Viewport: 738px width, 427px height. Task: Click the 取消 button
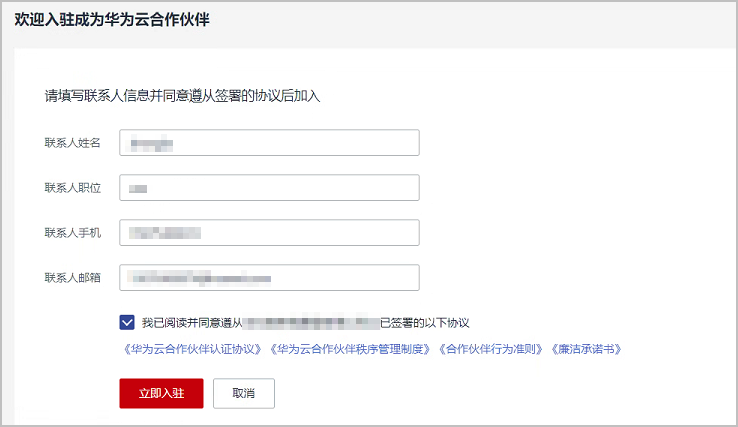click(244, 393)
